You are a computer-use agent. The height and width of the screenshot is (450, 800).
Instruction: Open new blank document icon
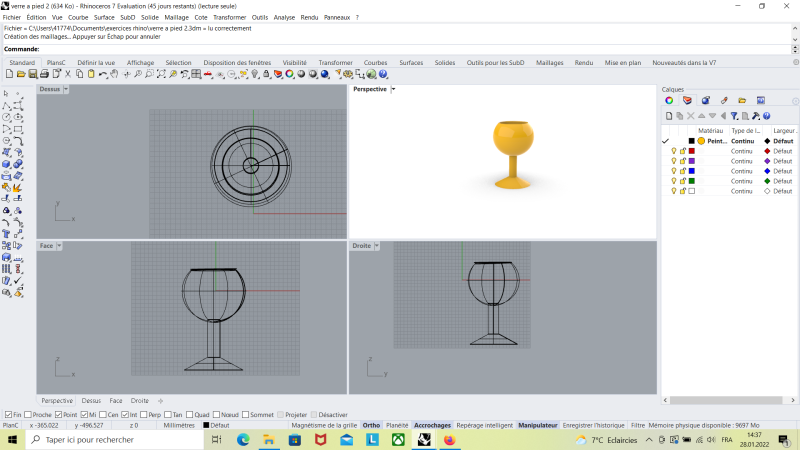[x=10, y=74]
